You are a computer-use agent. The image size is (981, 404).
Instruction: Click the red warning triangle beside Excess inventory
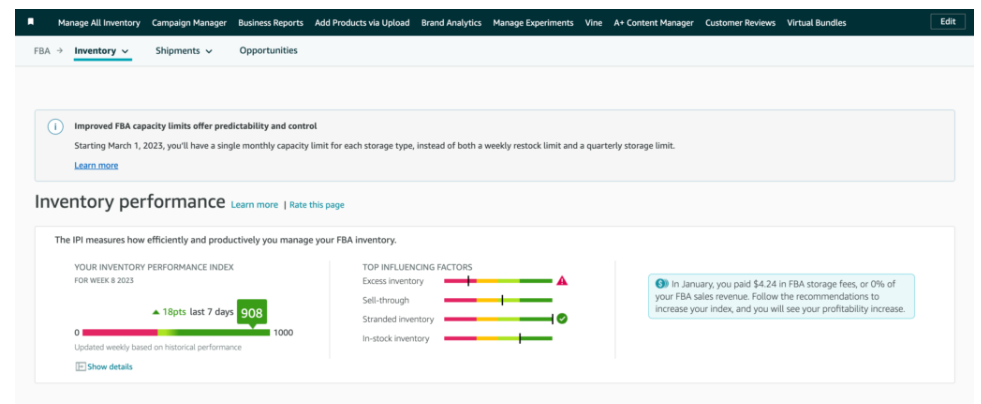tap(562, 281)
